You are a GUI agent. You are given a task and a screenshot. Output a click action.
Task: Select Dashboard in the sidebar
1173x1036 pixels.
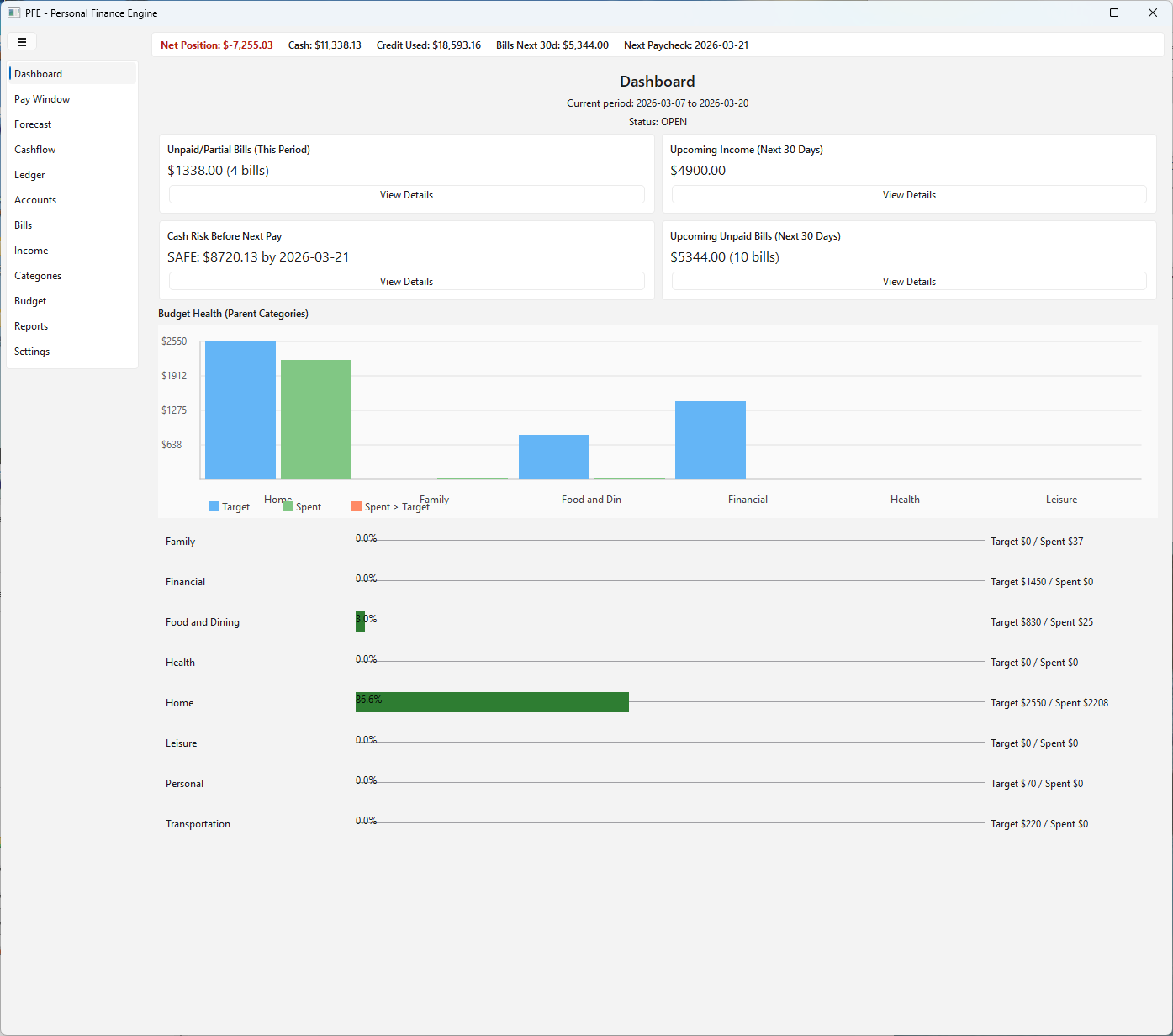tap(38, 73)
